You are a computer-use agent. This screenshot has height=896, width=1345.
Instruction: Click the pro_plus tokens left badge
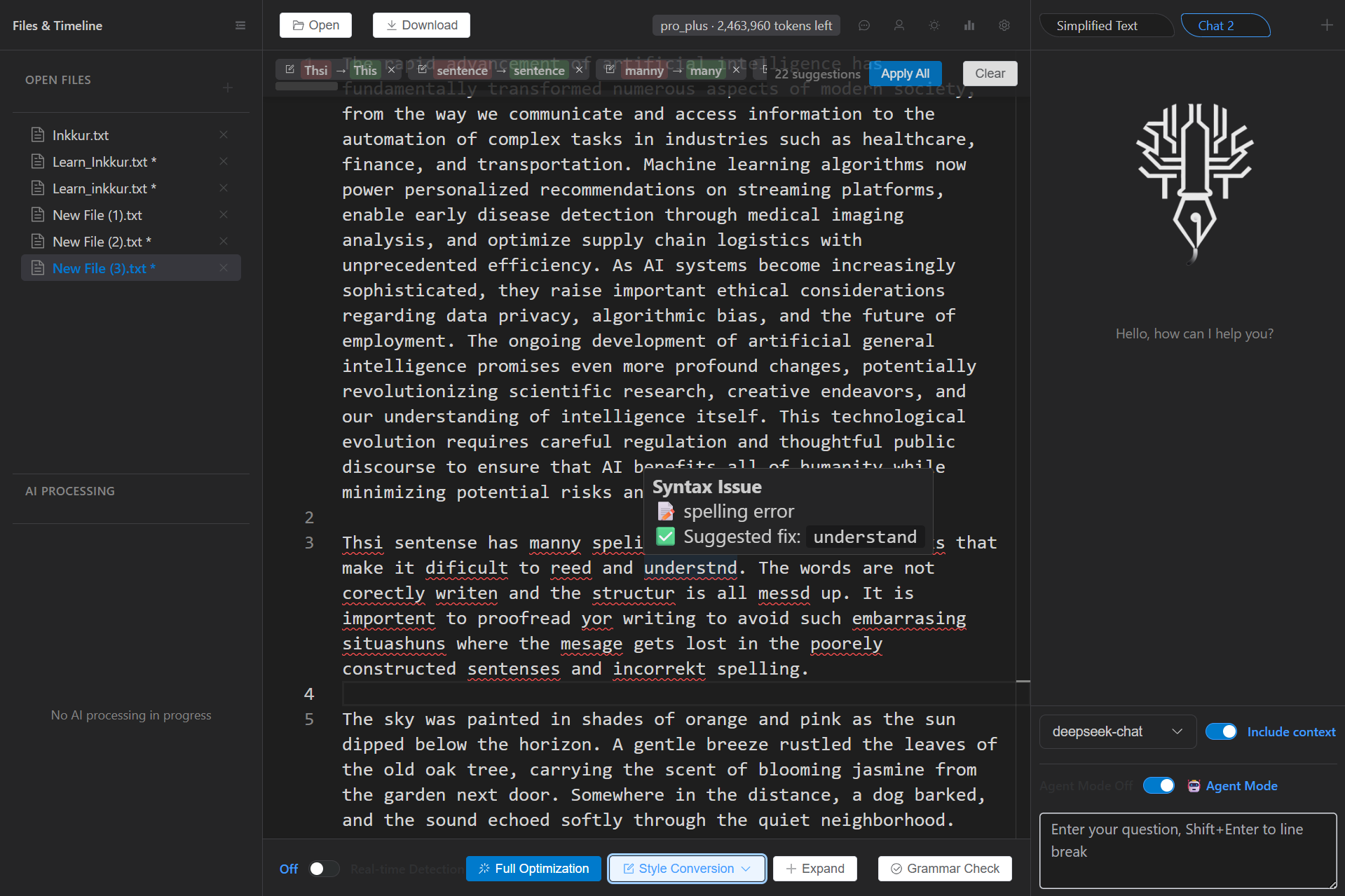click(746, 25)
